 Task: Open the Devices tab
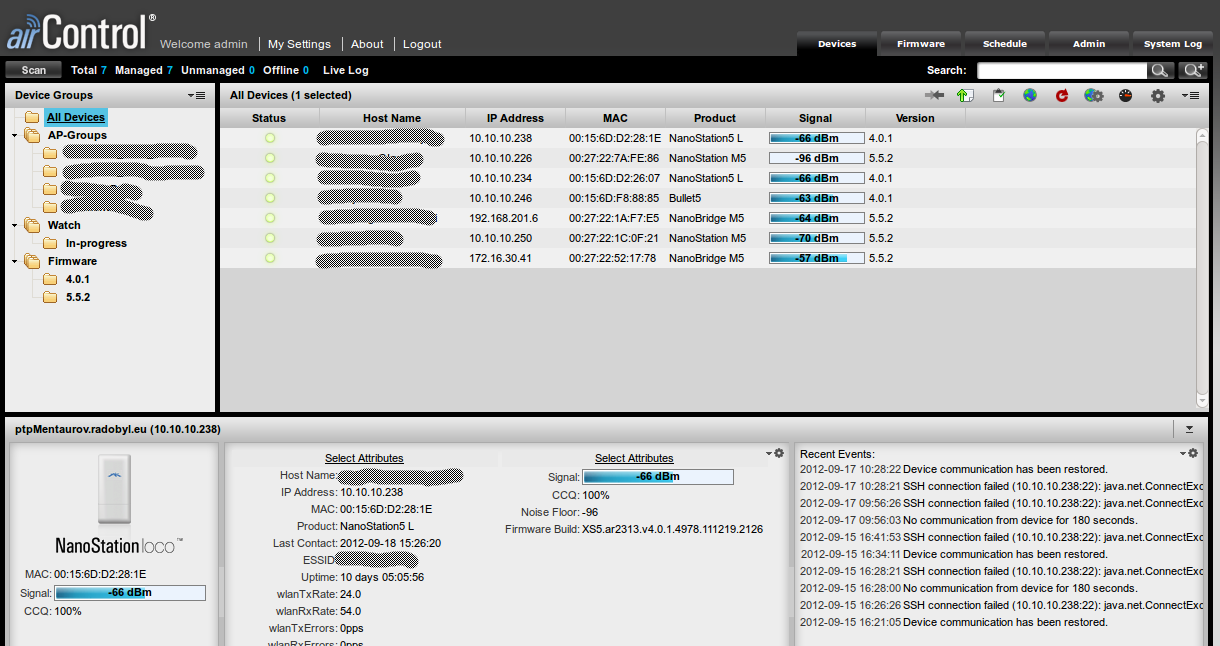point(837,43)
